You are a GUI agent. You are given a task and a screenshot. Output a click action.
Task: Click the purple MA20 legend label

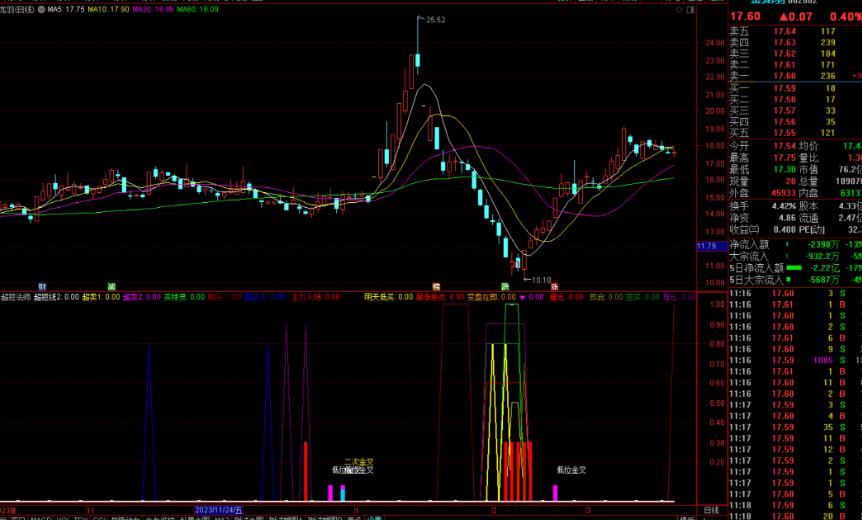(153, 9)
